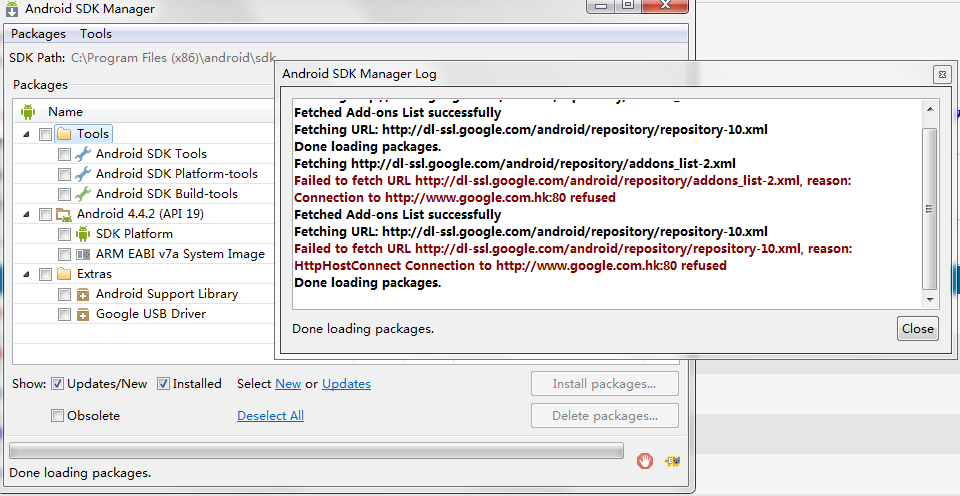
Task: Click the Android robot icon in Name header
Action: (28, 111)
